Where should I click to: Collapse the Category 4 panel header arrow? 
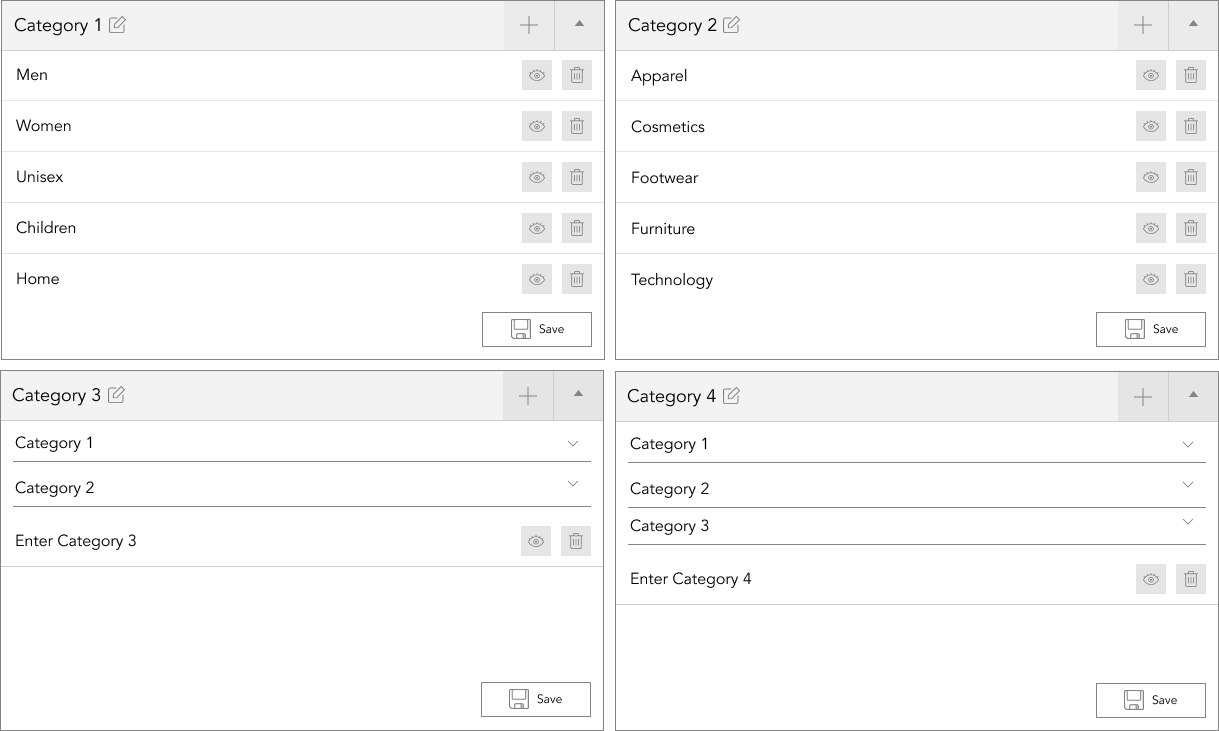(1193, 396)
